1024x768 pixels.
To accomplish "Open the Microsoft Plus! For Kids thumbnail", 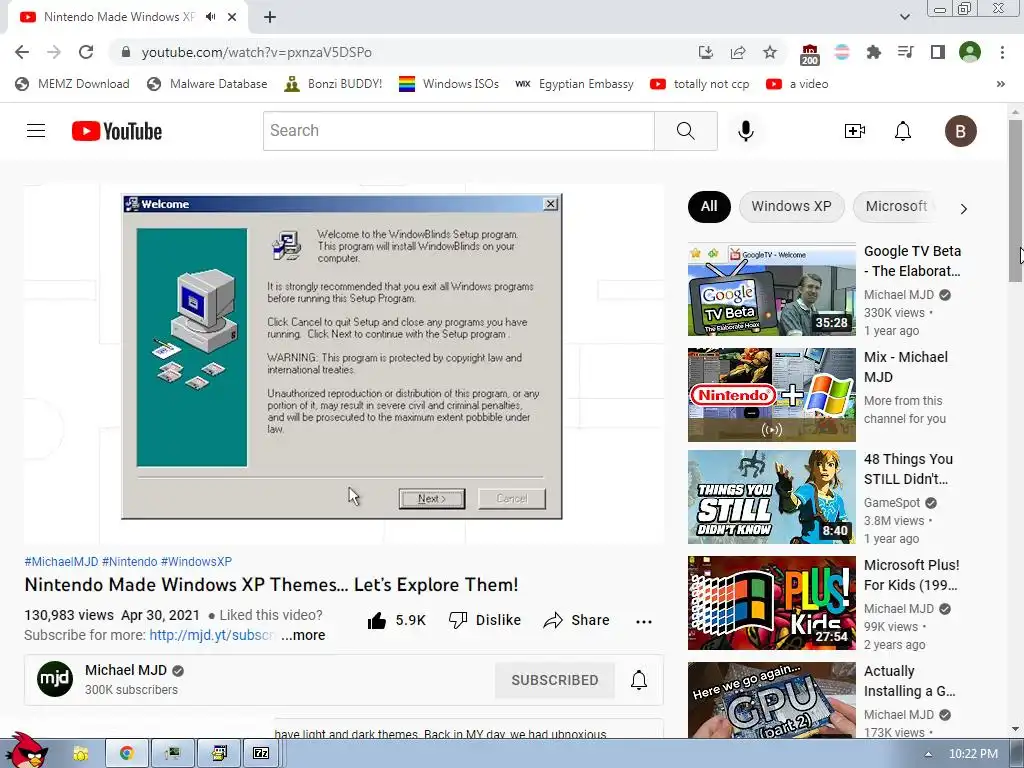I will point(771,603).
